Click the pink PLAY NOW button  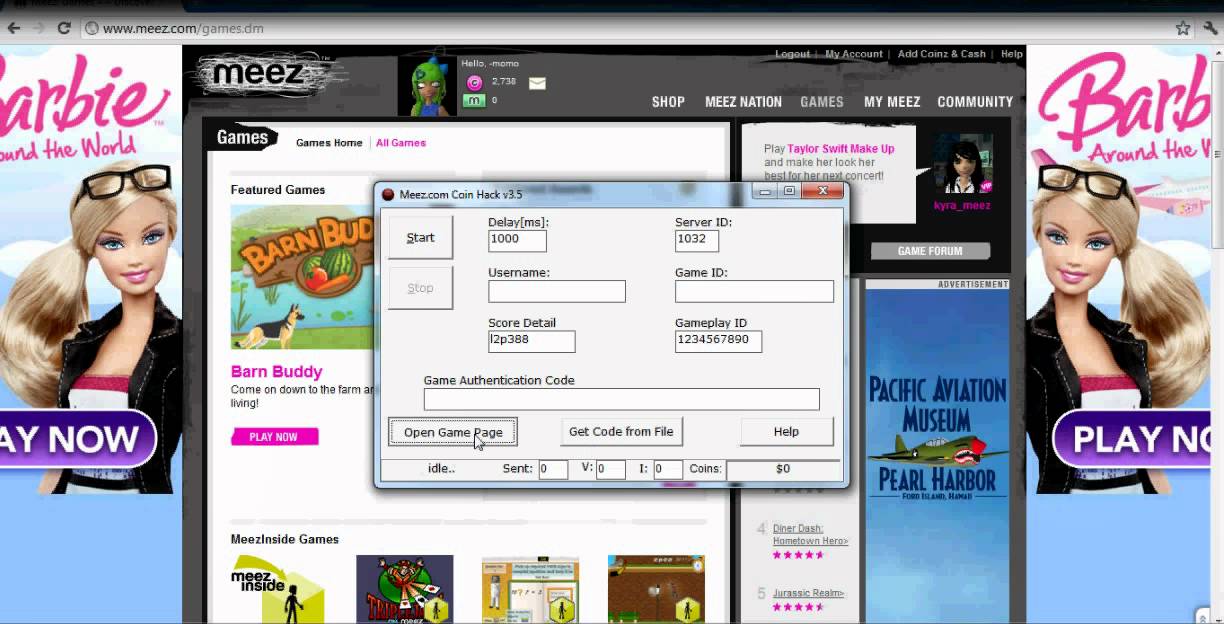(275, 437)
